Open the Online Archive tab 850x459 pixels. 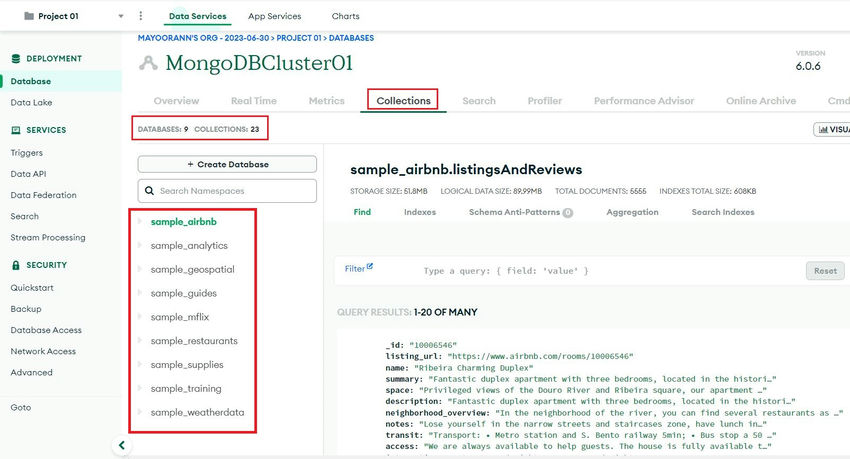click(761, 101)
